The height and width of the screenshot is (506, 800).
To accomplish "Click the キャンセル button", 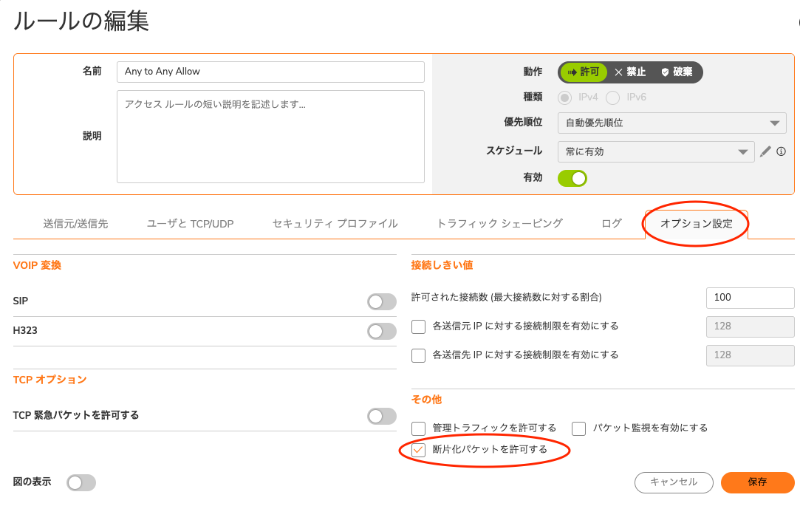I will click(x=673, y=482).
